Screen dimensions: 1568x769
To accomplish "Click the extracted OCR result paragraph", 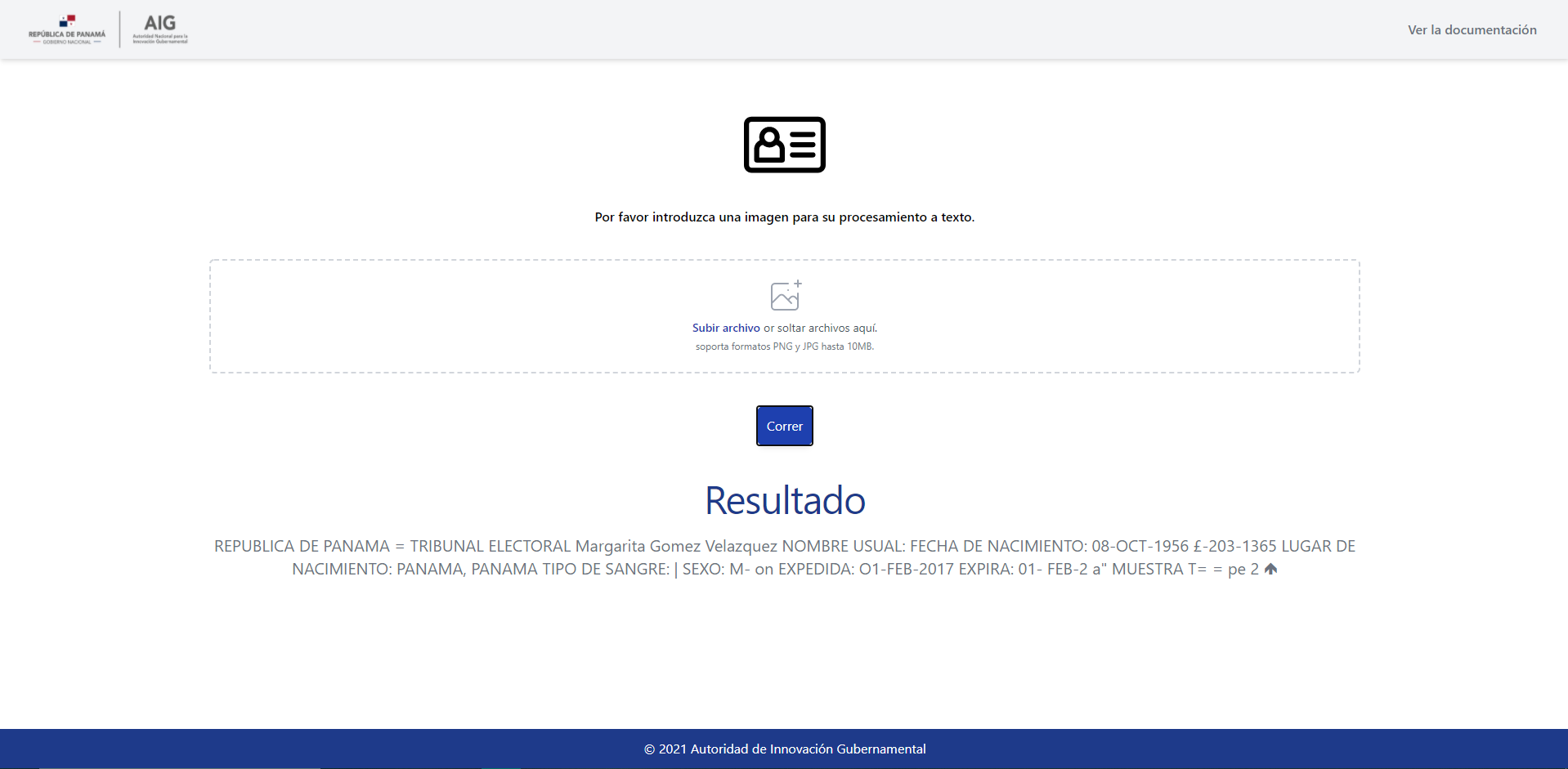I will 784,557.
